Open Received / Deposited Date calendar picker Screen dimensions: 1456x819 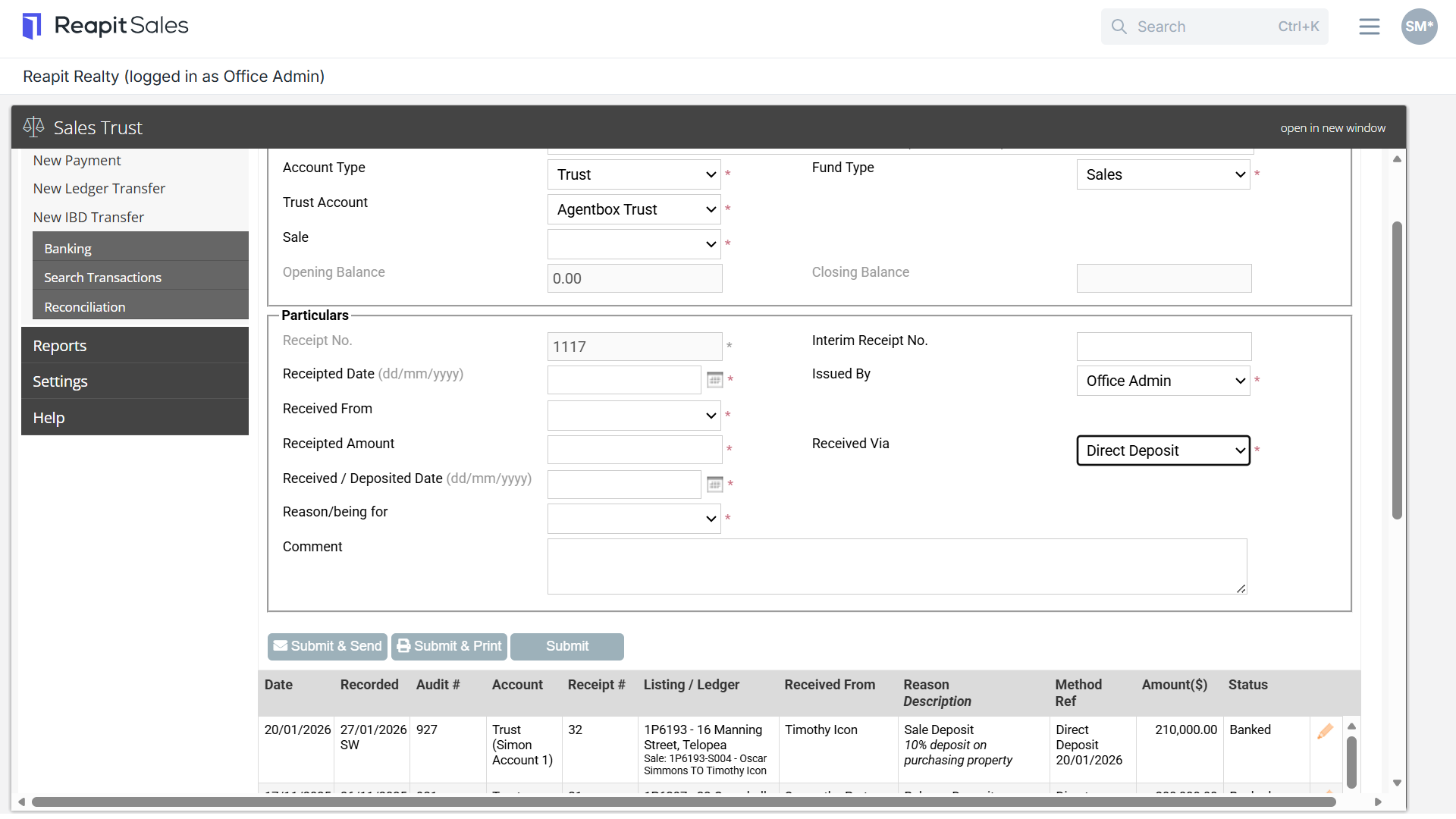[x=714, y=485]
